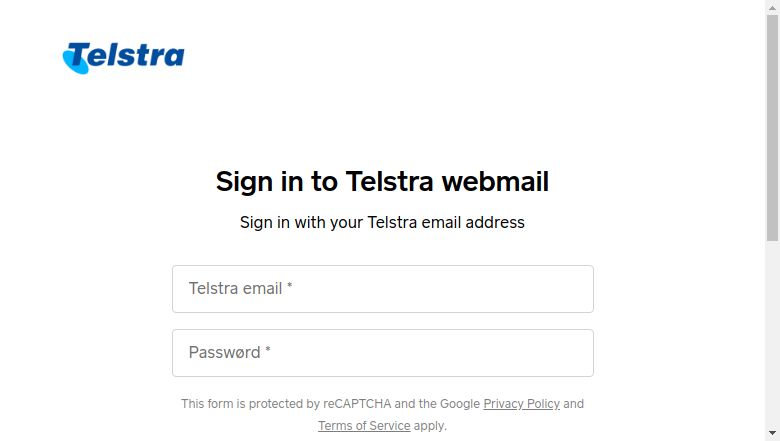780x441 pixels.
Task: Click the 'Sign in to Telstra webmail' heading
Action: coord(382,181)
